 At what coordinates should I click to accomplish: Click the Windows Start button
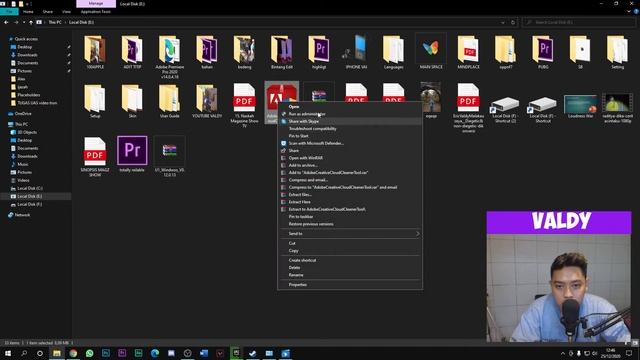8,353
